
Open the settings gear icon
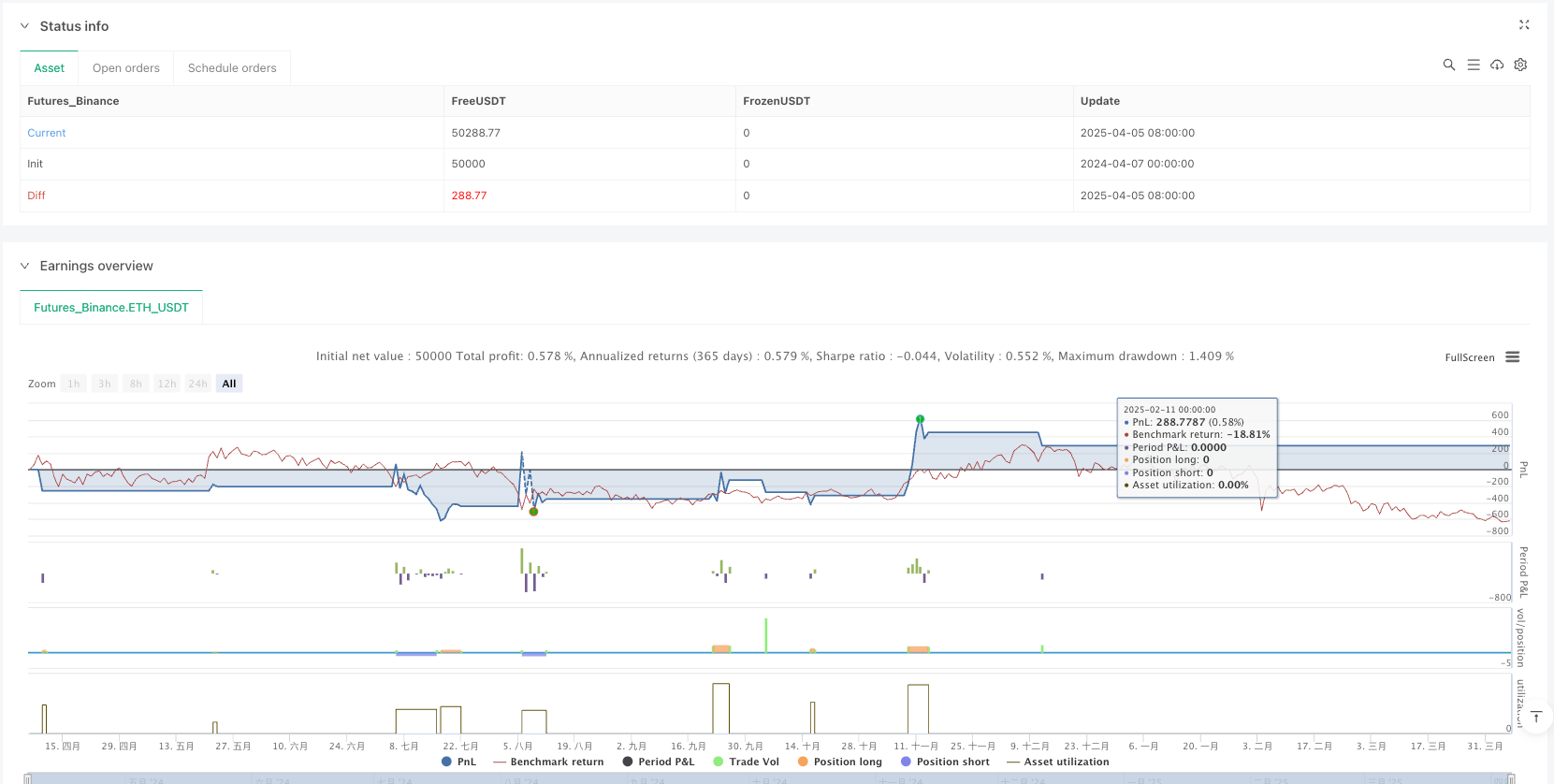coord(1520,65)
